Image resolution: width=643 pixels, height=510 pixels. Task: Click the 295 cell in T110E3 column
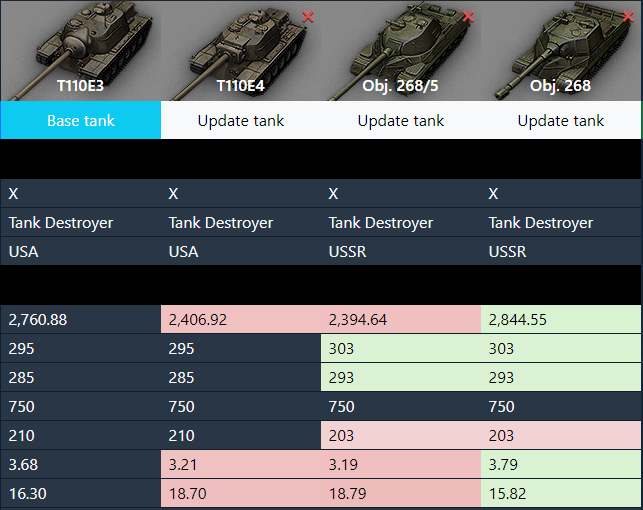click(x=81, y=348)
